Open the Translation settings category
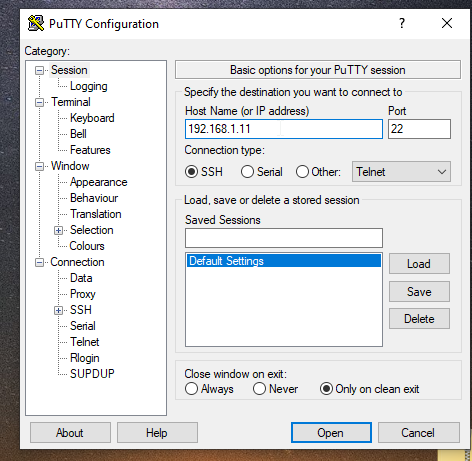The width and height of the screenshot is (472, 461). click(96, 214)
